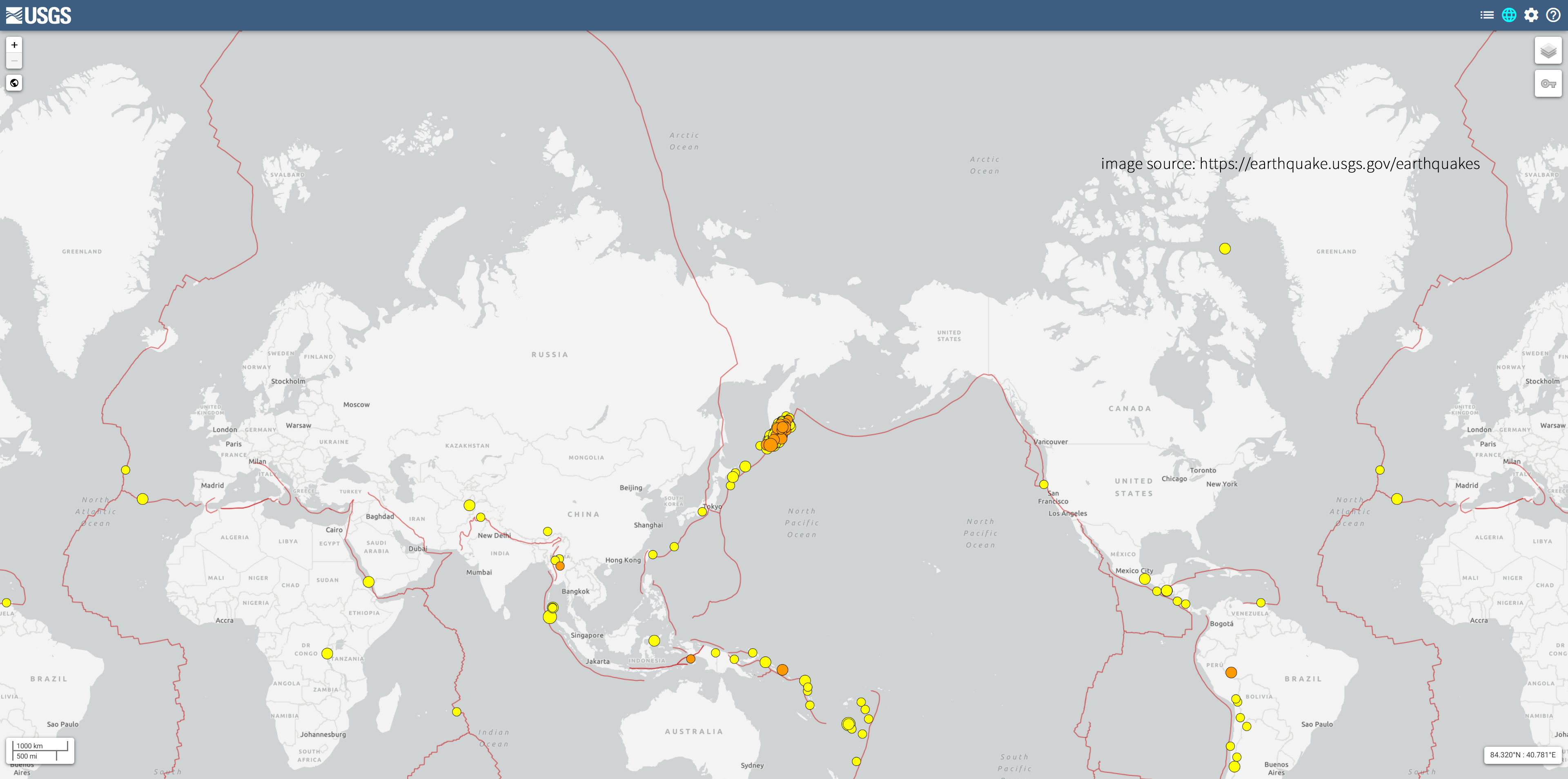Viewport: 1568px width, 779px height.
Task: Click the earthquake marker near San Francisco
Action: 1043,485
